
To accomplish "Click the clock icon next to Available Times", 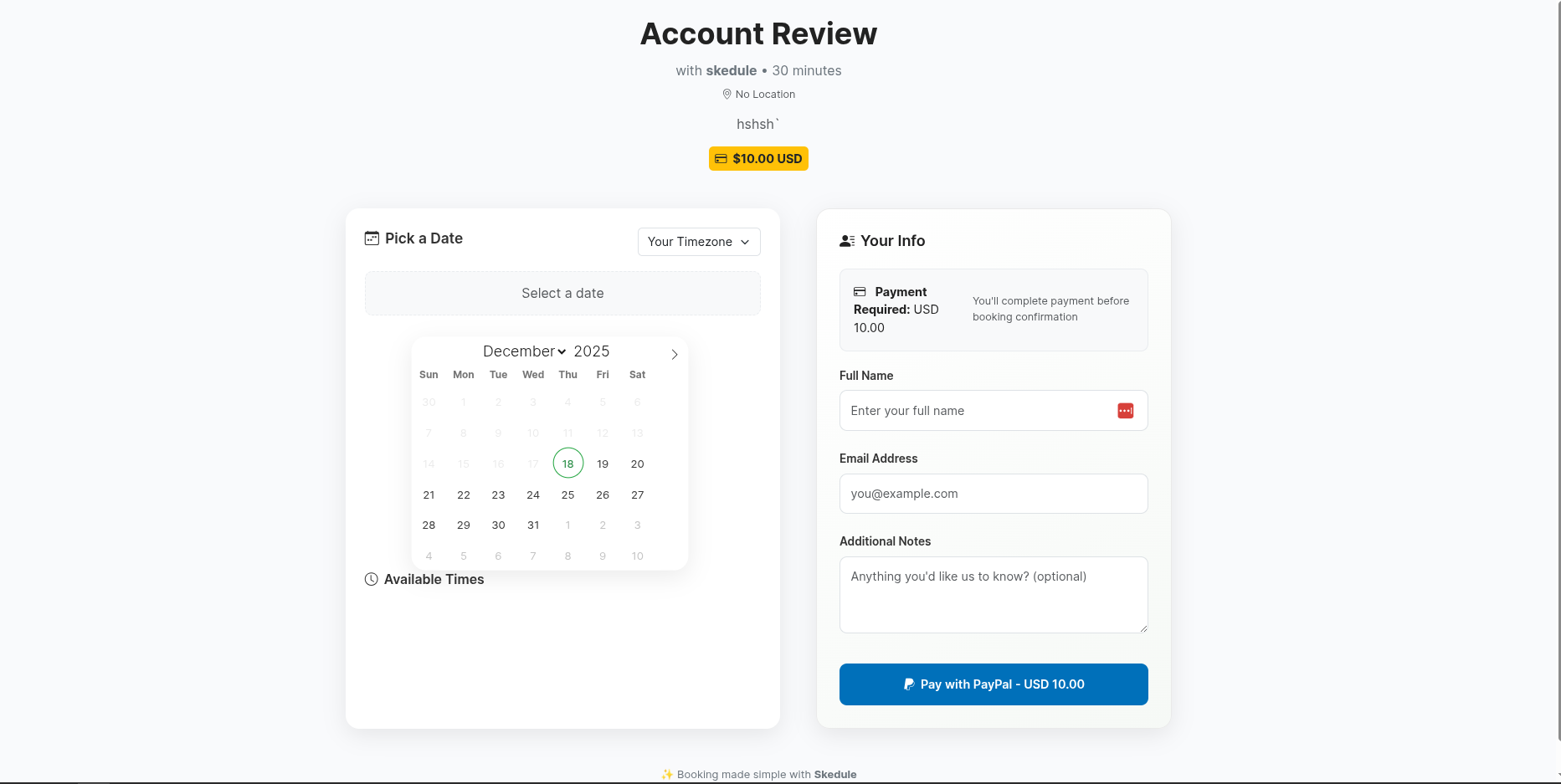I will point(371,579).
